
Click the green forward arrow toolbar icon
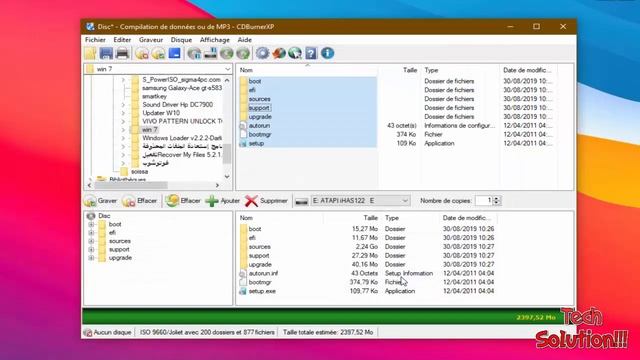(x=243, y=53)
